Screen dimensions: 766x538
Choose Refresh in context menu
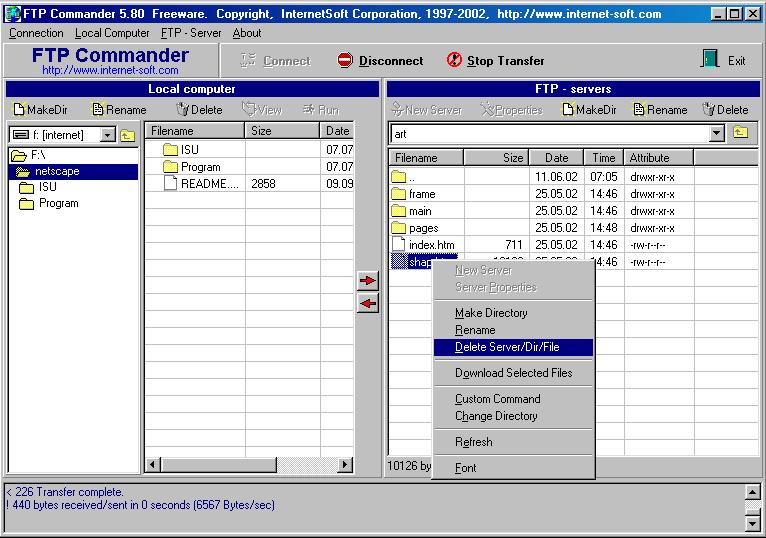point(513,442)
